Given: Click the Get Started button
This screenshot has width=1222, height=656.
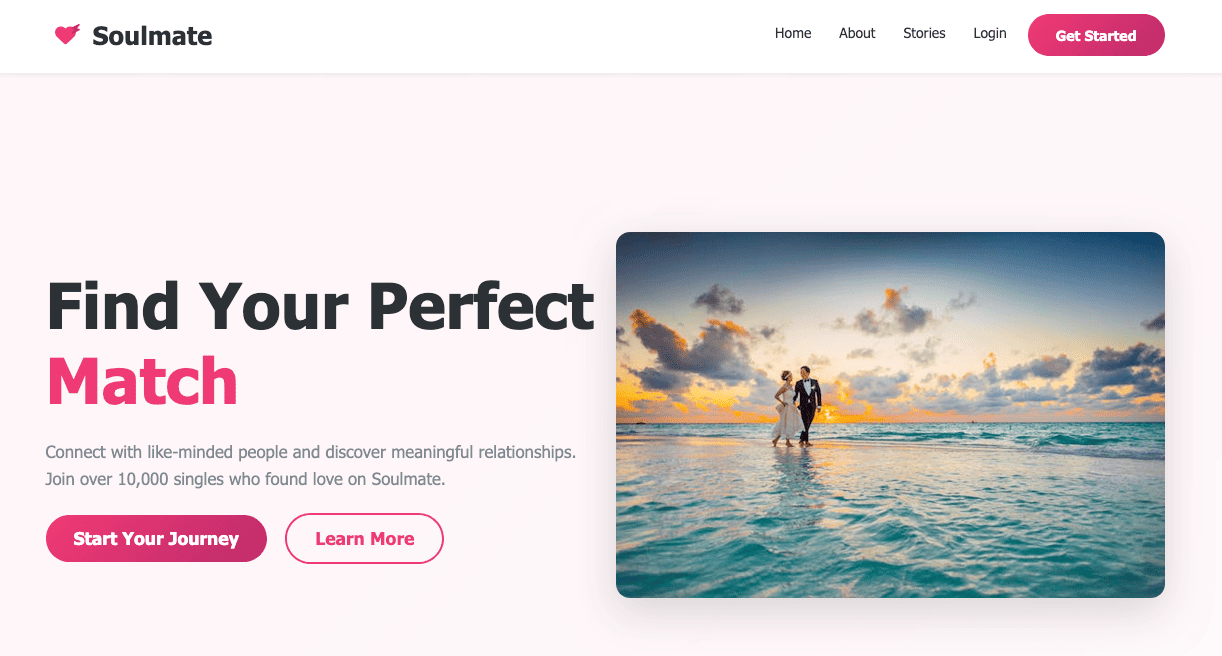Looking at the screenshot, I should tap(1096, 35).
